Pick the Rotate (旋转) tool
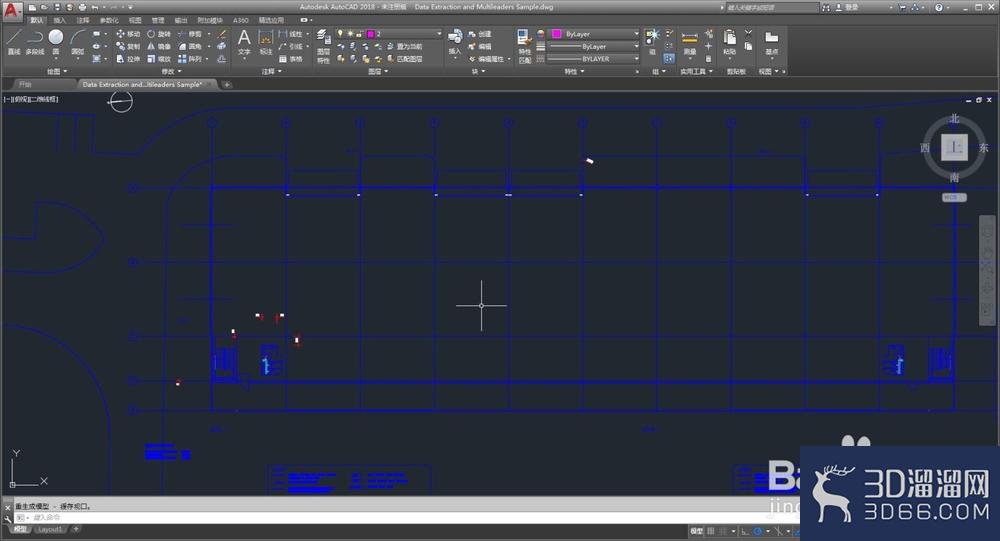1000x541 pixels. (x=159, y=34)
